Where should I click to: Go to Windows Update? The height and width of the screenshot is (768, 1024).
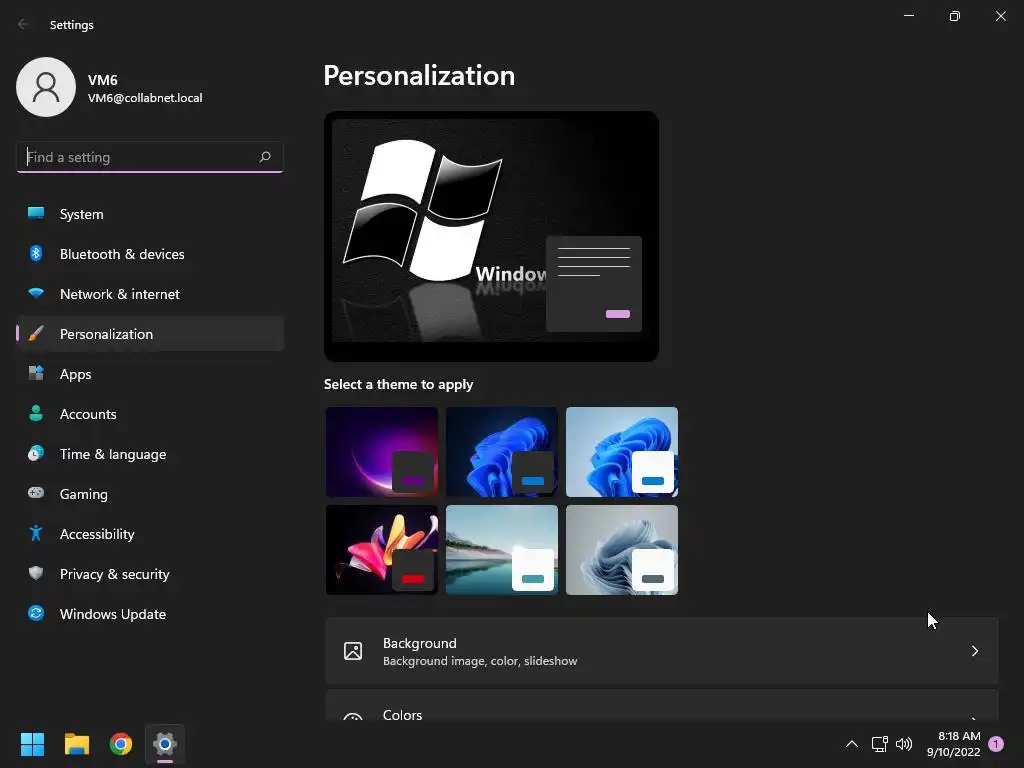pos(150,614)
